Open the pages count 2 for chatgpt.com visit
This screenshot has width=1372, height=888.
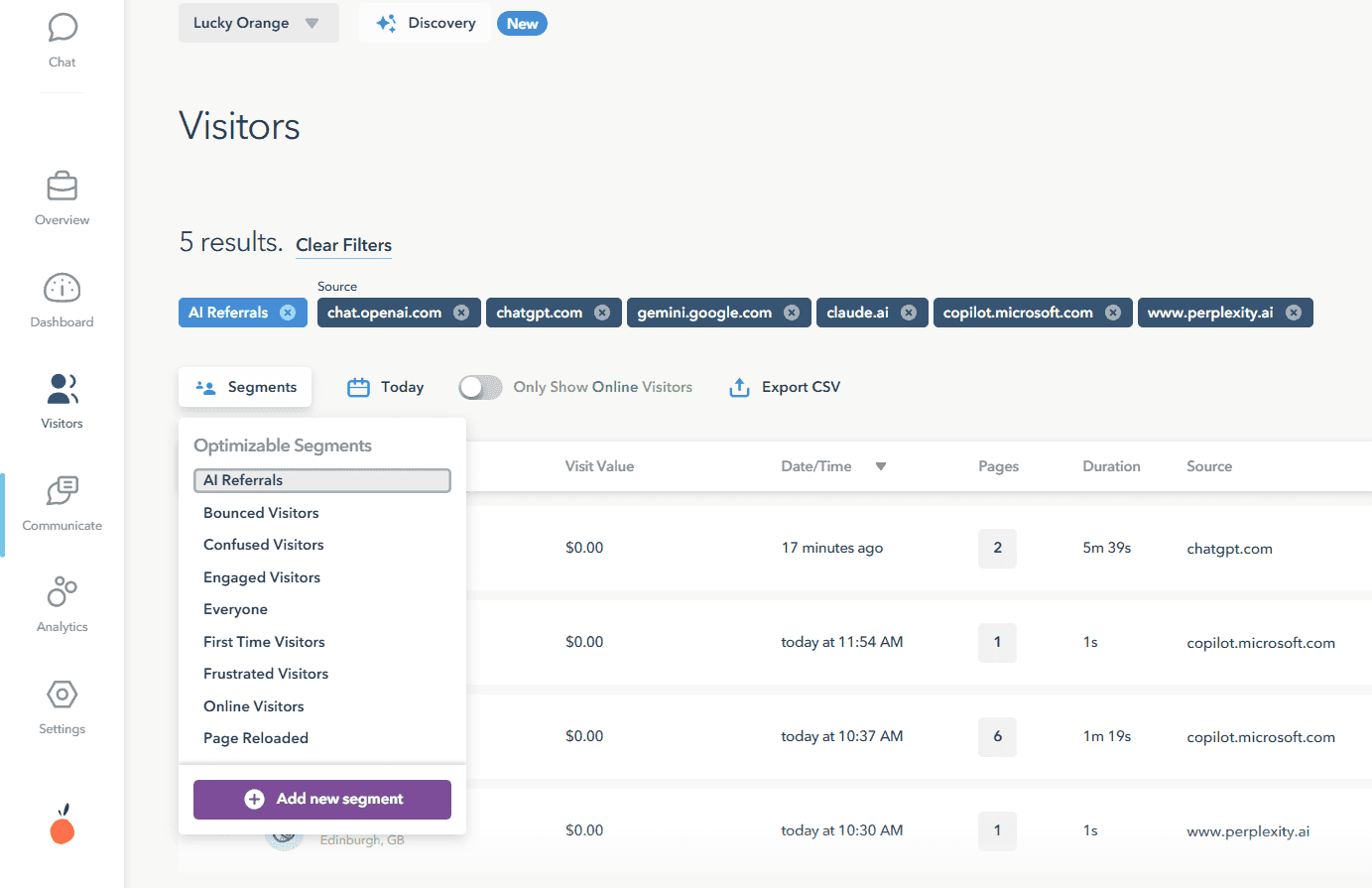coord(997,548)
